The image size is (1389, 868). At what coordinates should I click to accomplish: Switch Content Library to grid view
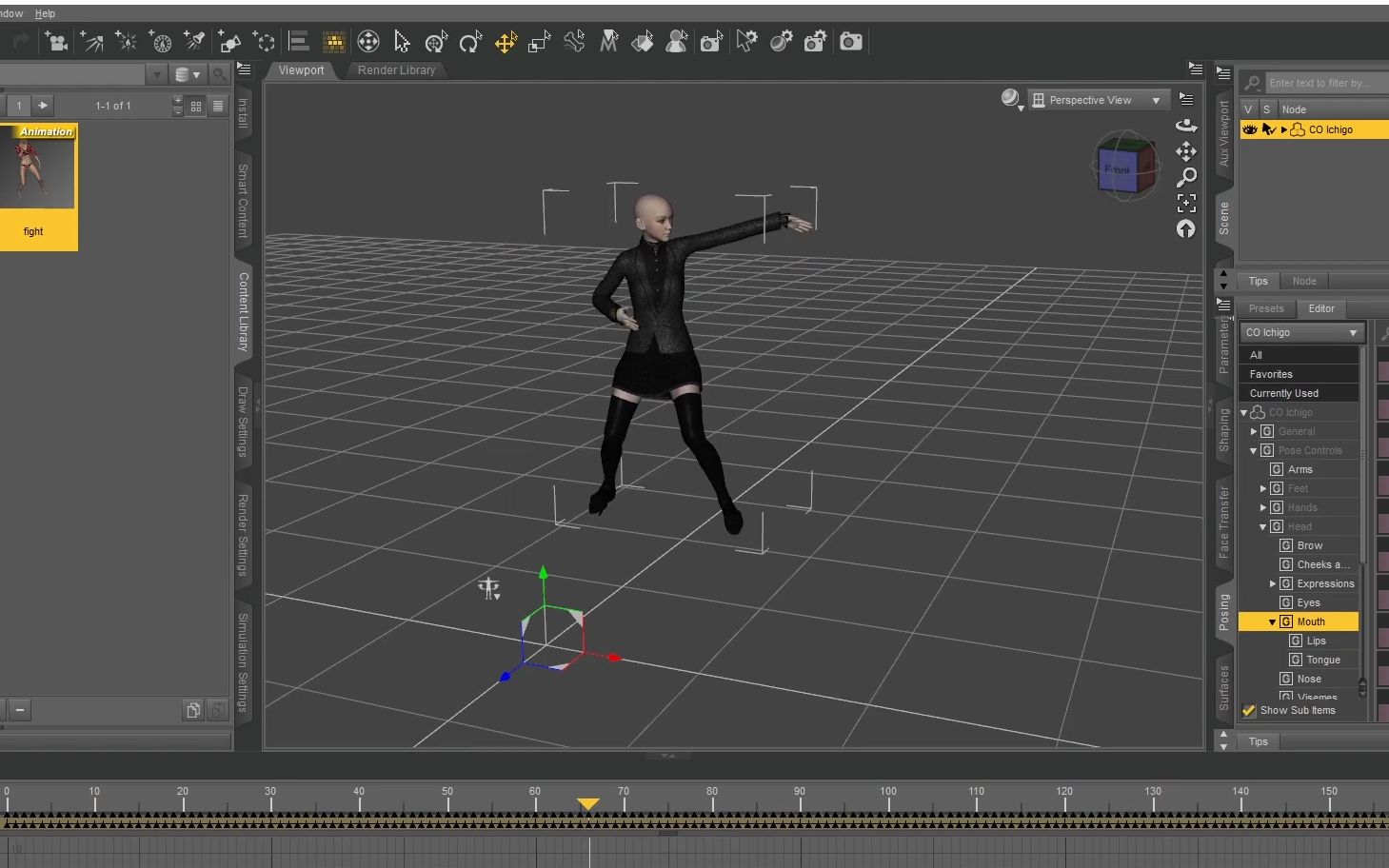(x=196, y=106)
